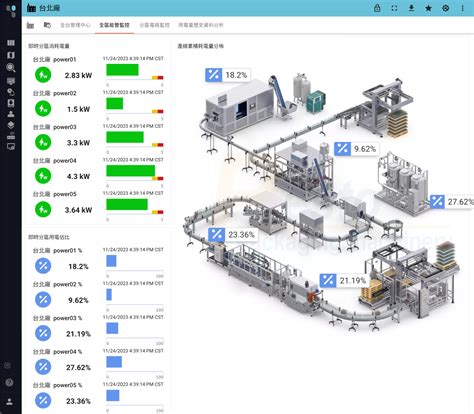The image size is (474, 414).
Task: Click the blue percent icon for power03 %
Action: click(43, 333)
